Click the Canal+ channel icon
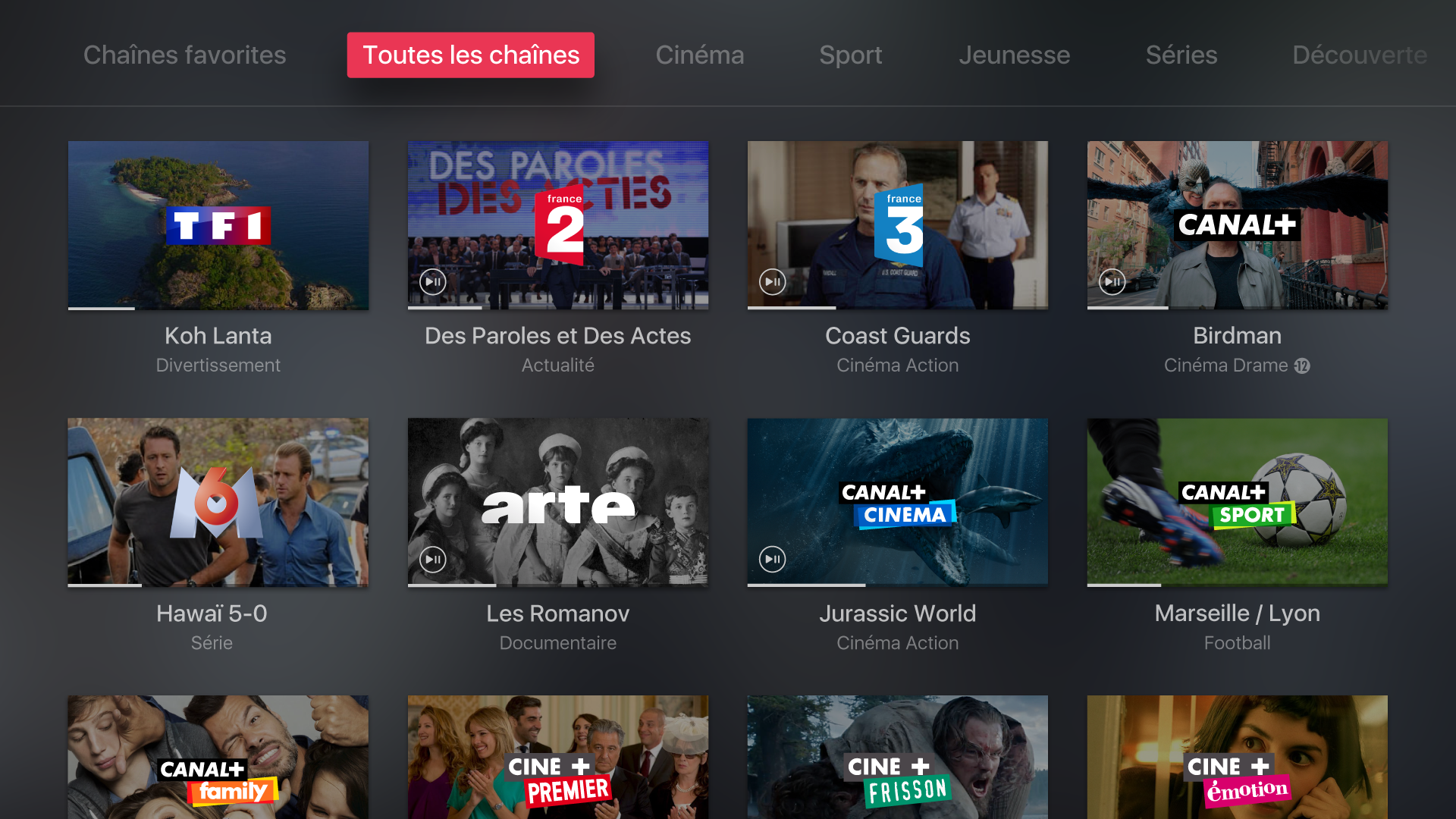The height and width of the screenshot is (819, 1456). click(1237, 222)
